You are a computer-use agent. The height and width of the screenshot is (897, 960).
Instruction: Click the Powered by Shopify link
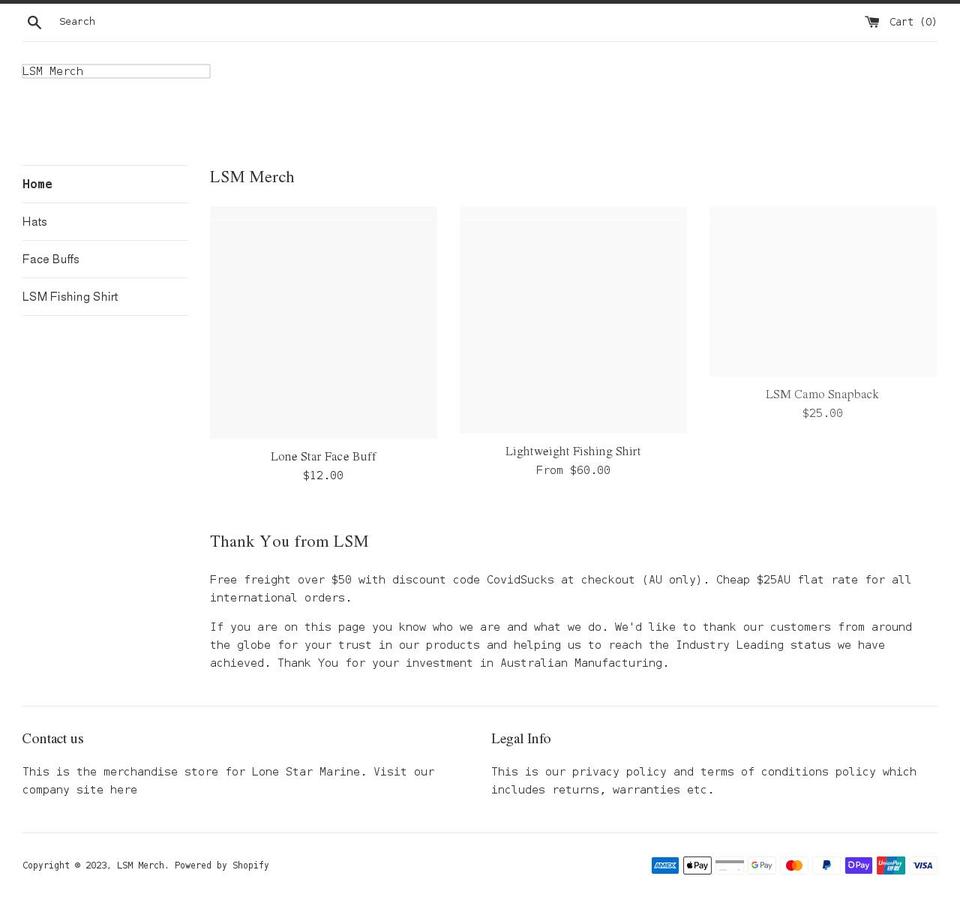coord(222,865)
